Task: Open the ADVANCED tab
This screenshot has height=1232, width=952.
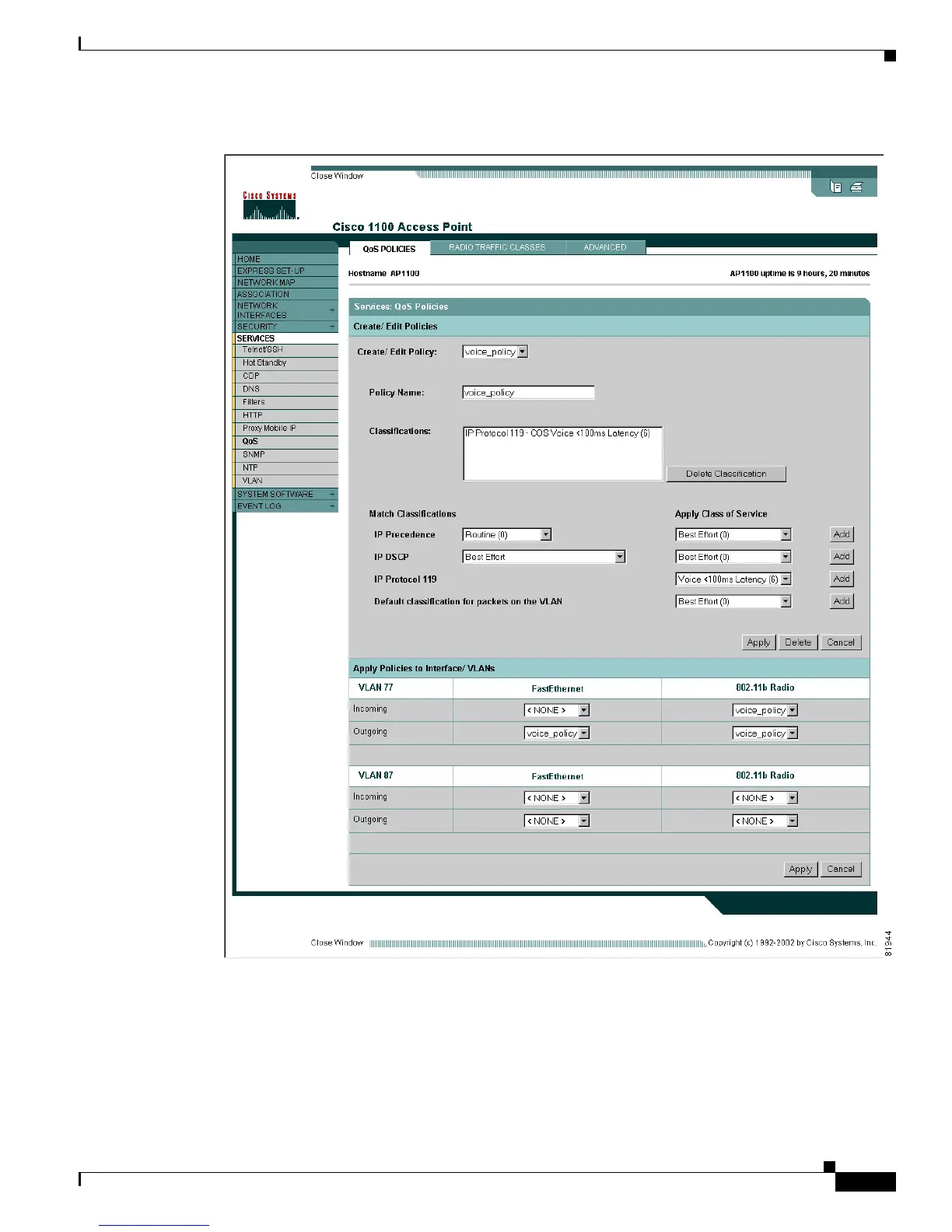Action: [x=605, y=247]
